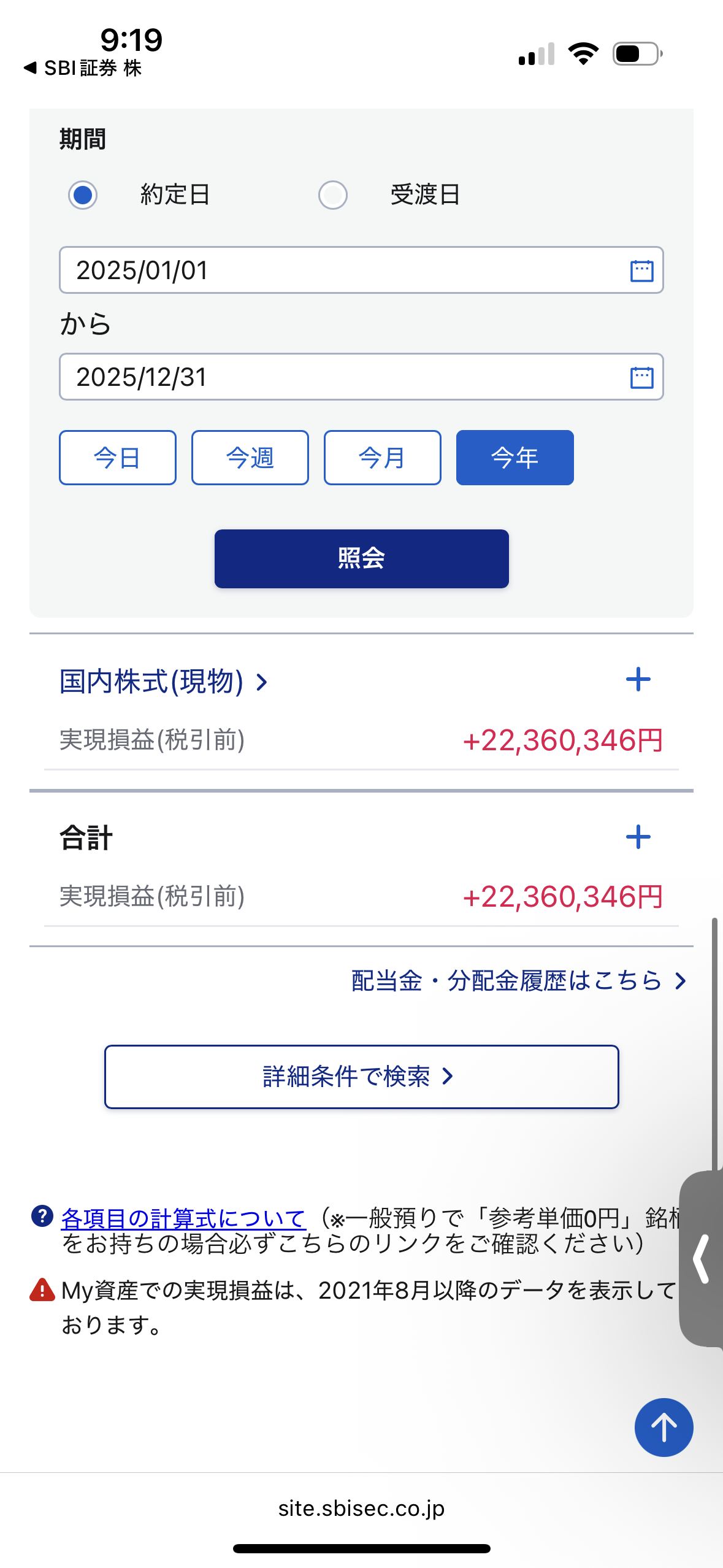This screenshot has width=723, height=1568.
Task: Select the 約定日 radio button
Action: pos(83,195)
